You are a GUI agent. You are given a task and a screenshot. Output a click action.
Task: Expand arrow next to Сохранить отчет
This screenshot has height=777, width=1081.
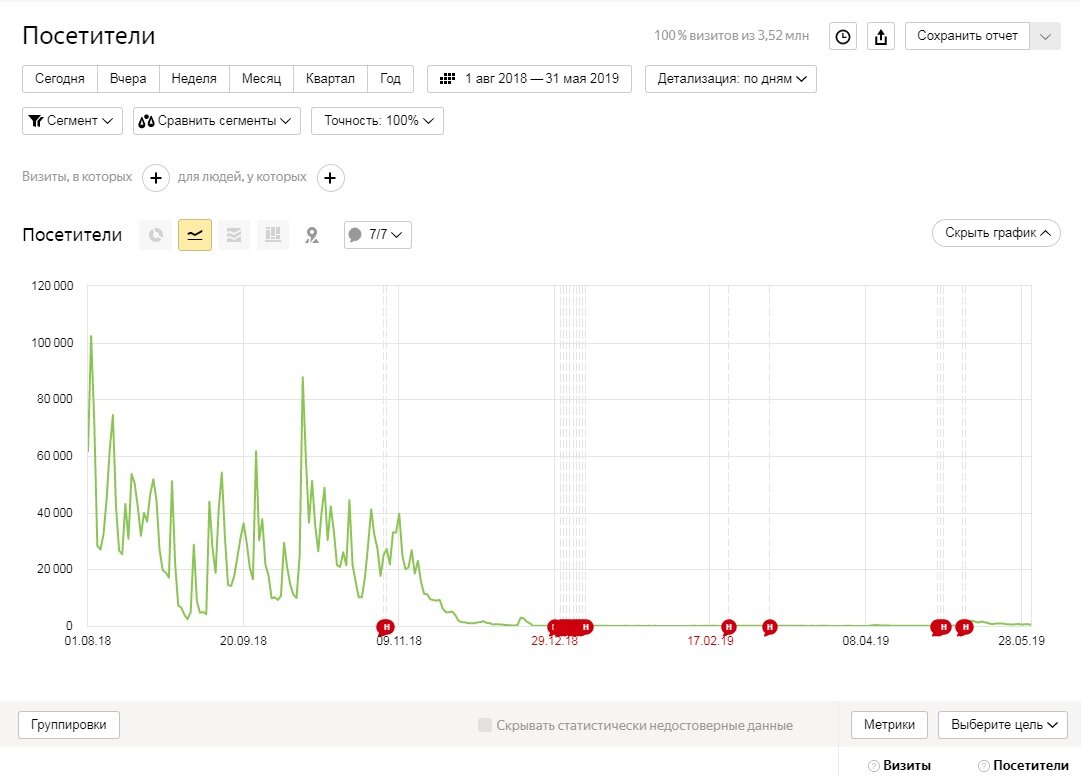click(x=1045, y=37)
